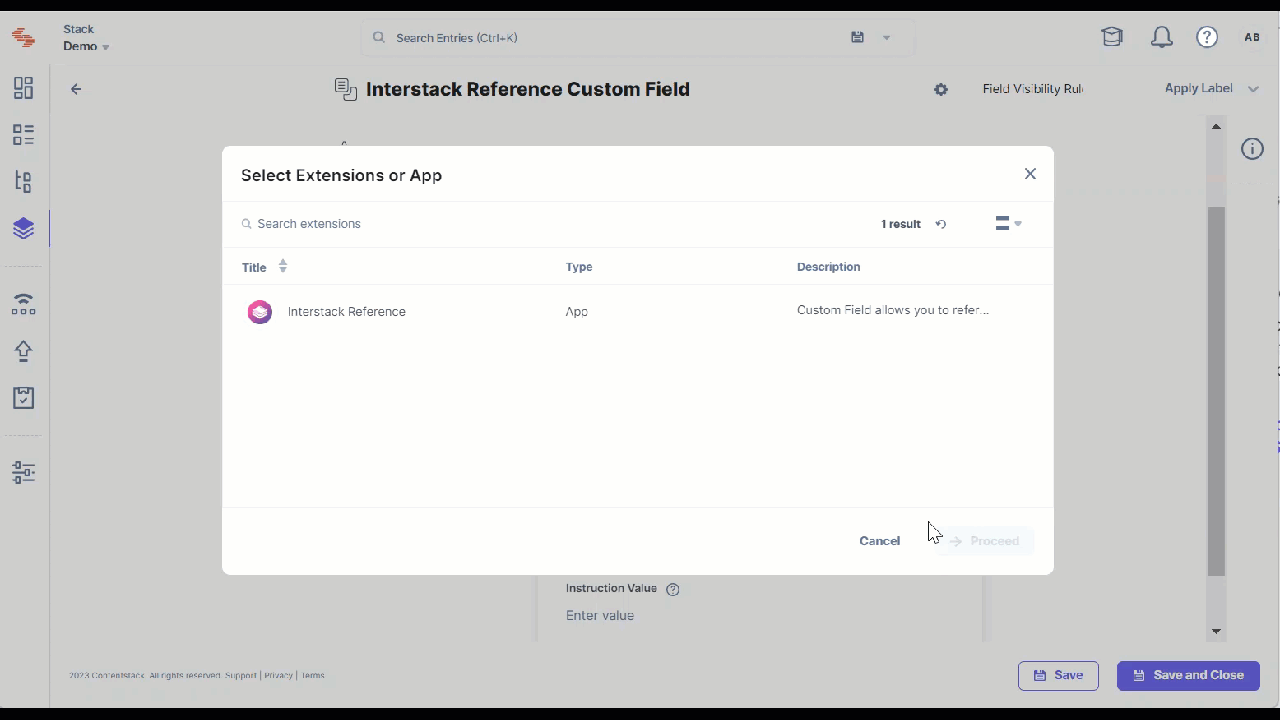Open the Releases upload arrow icon

click(23, 351)
